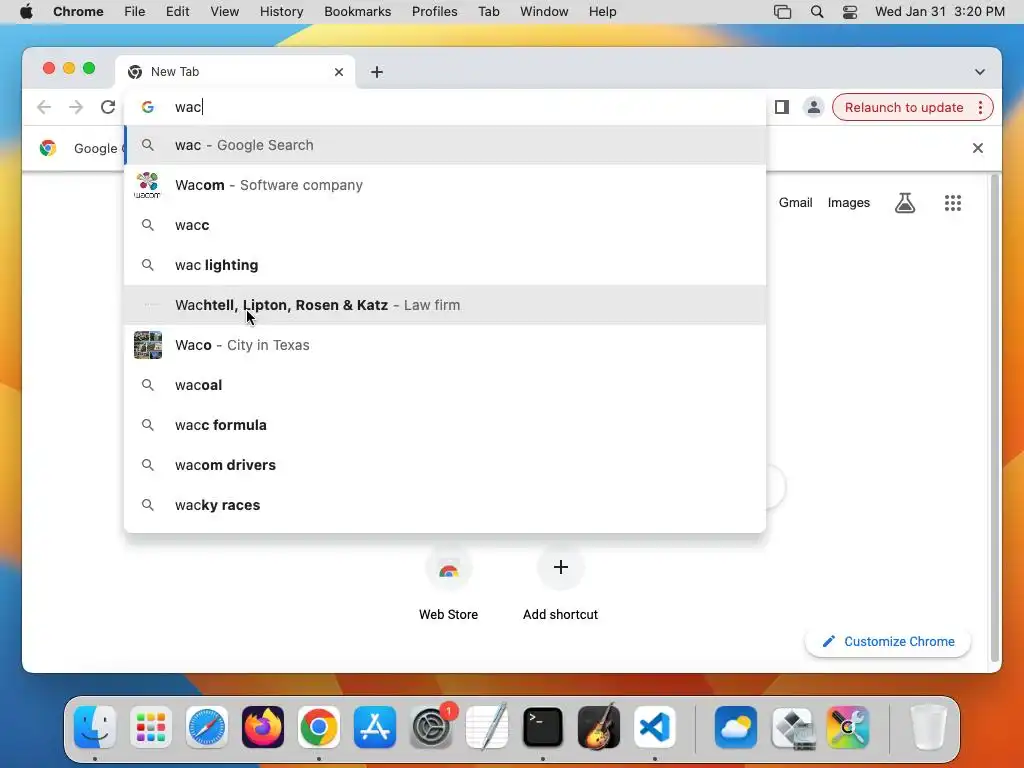
Task: Select the 'wacc' search suggestion
Action: coord(445,225)
